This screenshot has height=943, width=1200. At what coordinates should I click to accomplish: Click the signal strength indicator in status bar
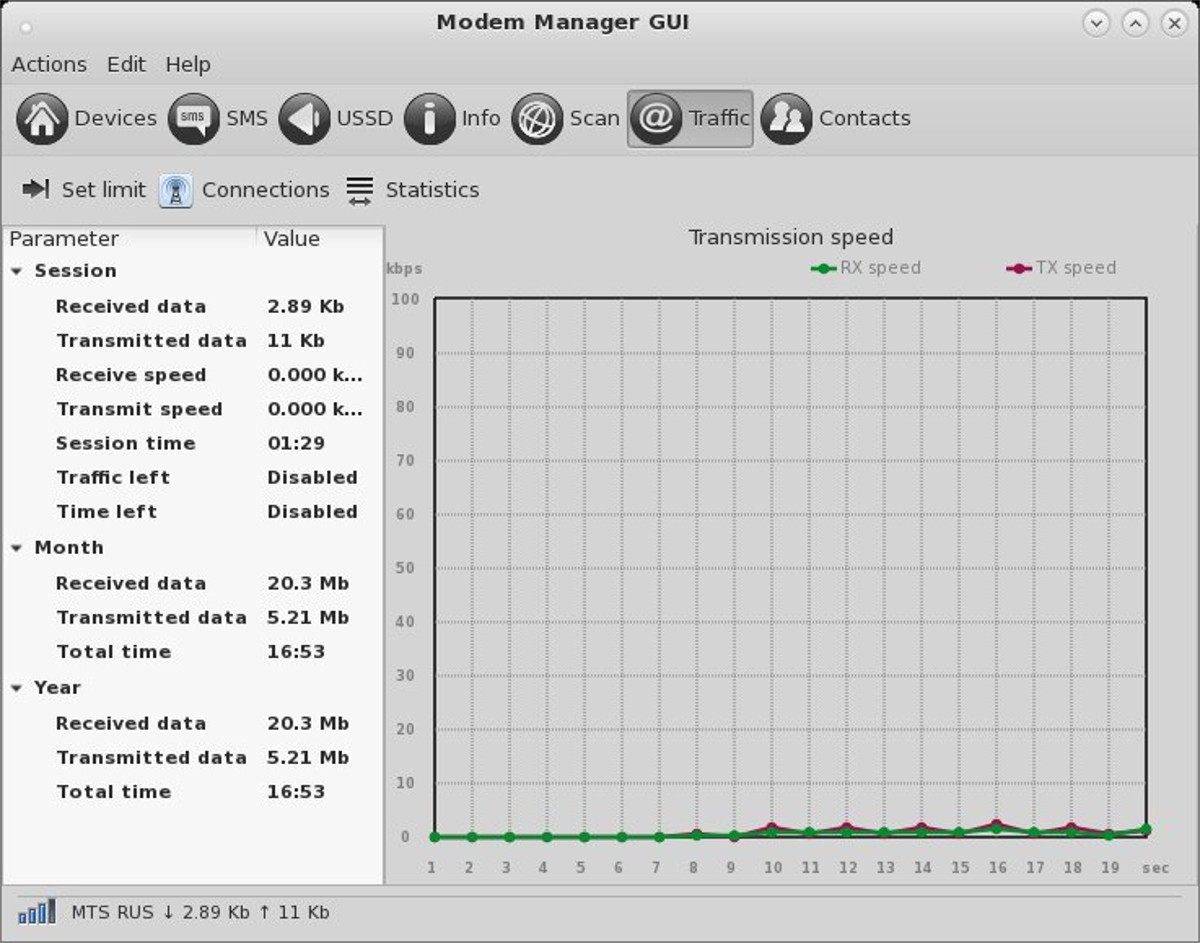coord(37,911)
